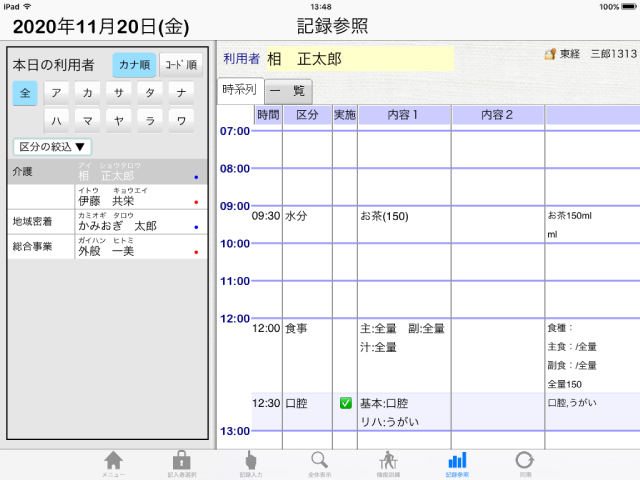
Task: Switch sorting to コード順
Action: pos(181,65)
